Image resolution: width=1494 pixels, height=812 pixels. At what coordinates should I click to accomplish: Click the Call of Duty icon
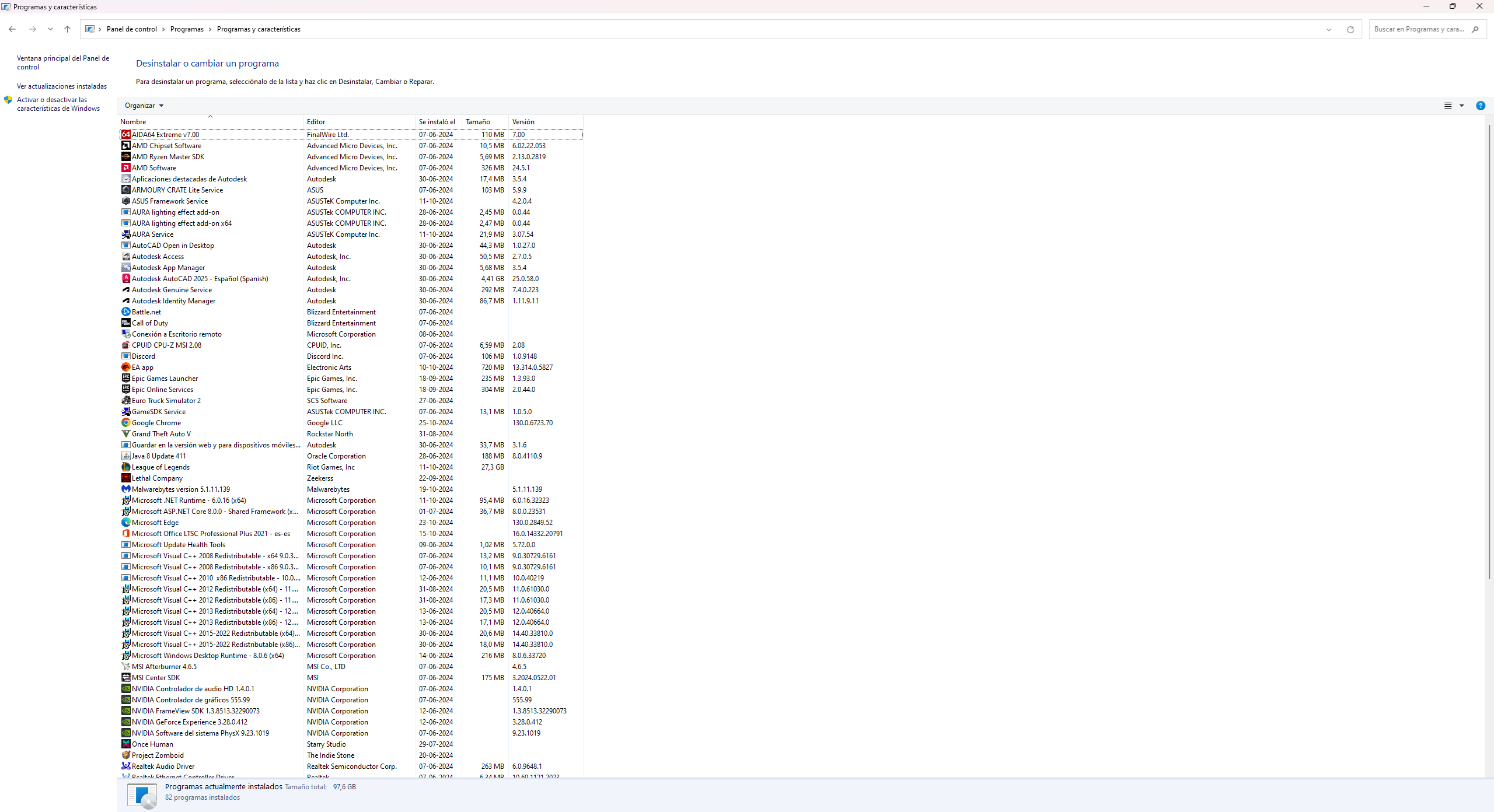click(125, 323)
